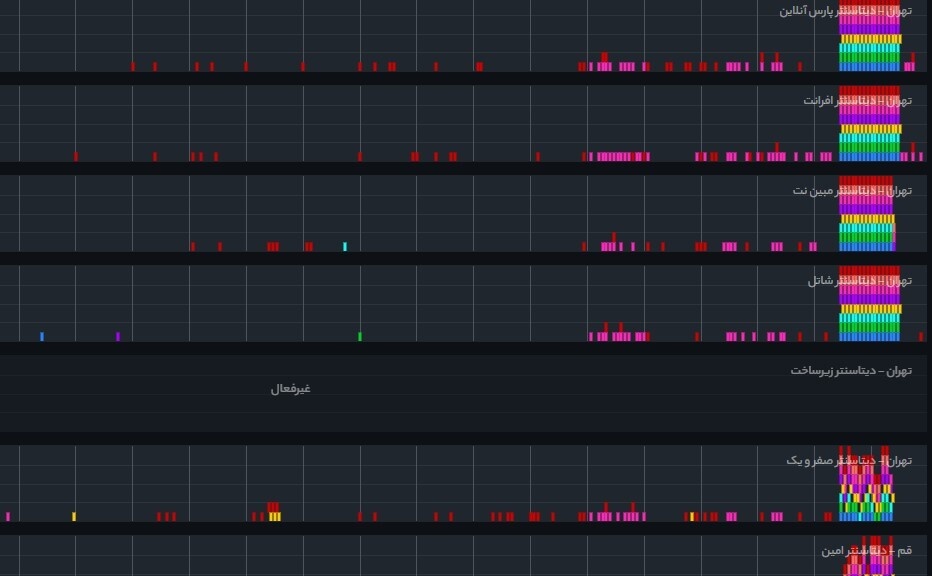The image size is (932, 576).
Task: Select the قم - دیتاسنتر امین label
Action: 866,551
